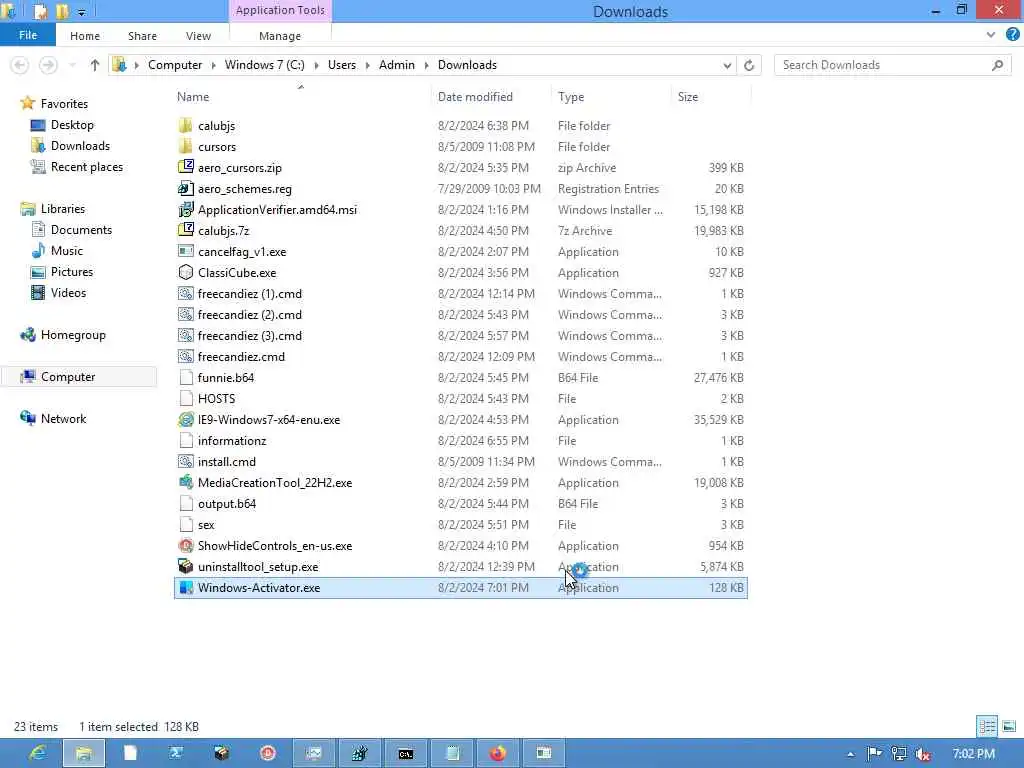Click the search magnifier icon
The height and width of the screenshot is (768, 1024).
coord(997,65)
